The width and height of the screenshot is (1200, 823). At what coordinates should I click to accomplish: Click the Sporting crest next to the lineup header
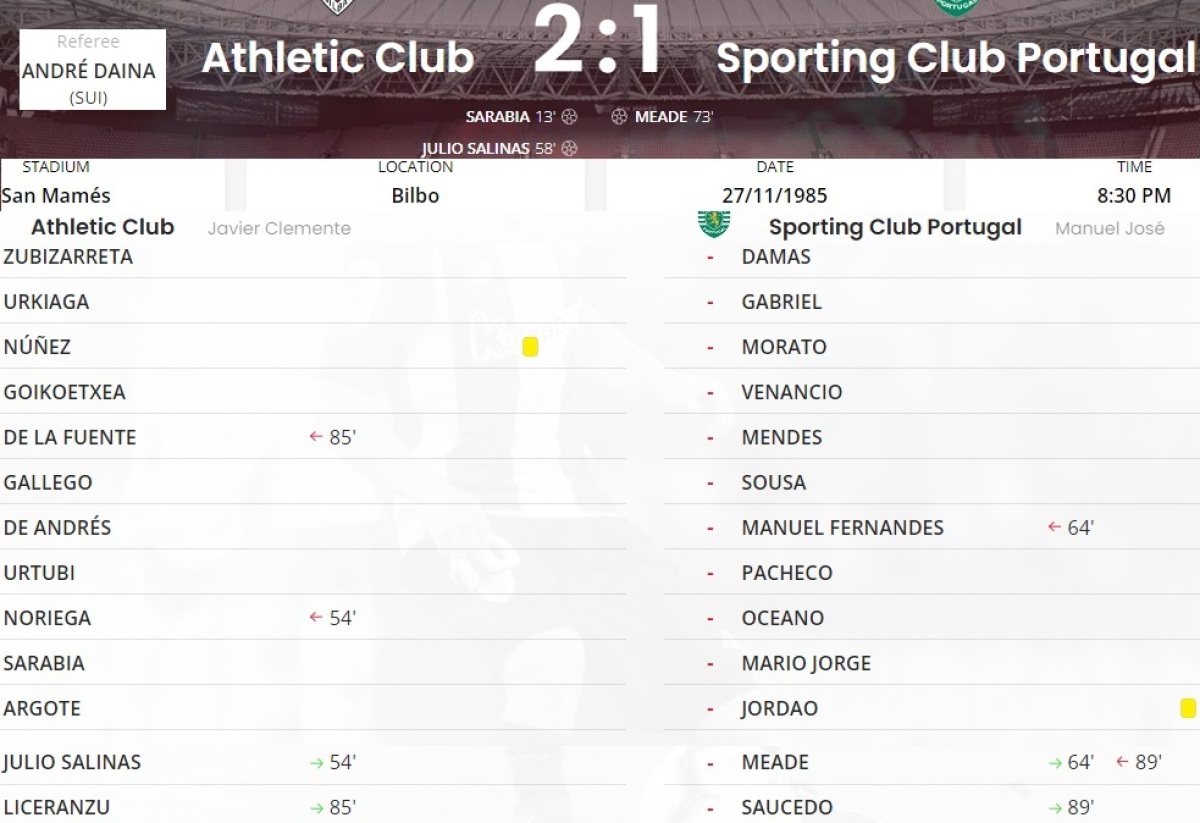(x=713, y=225)
